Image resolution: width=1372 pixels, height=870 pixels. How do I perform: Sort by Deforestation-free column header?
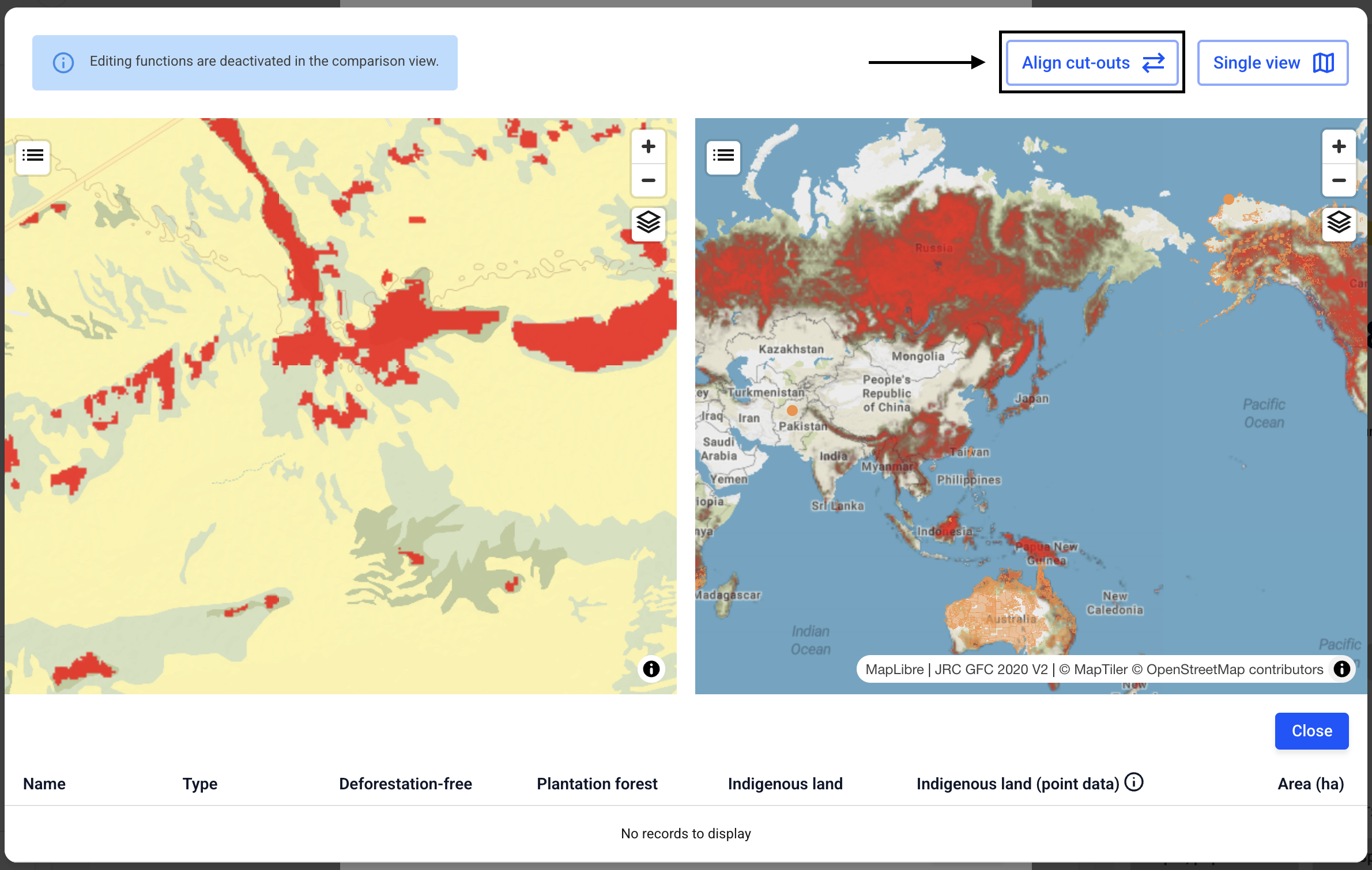(405, 784)
